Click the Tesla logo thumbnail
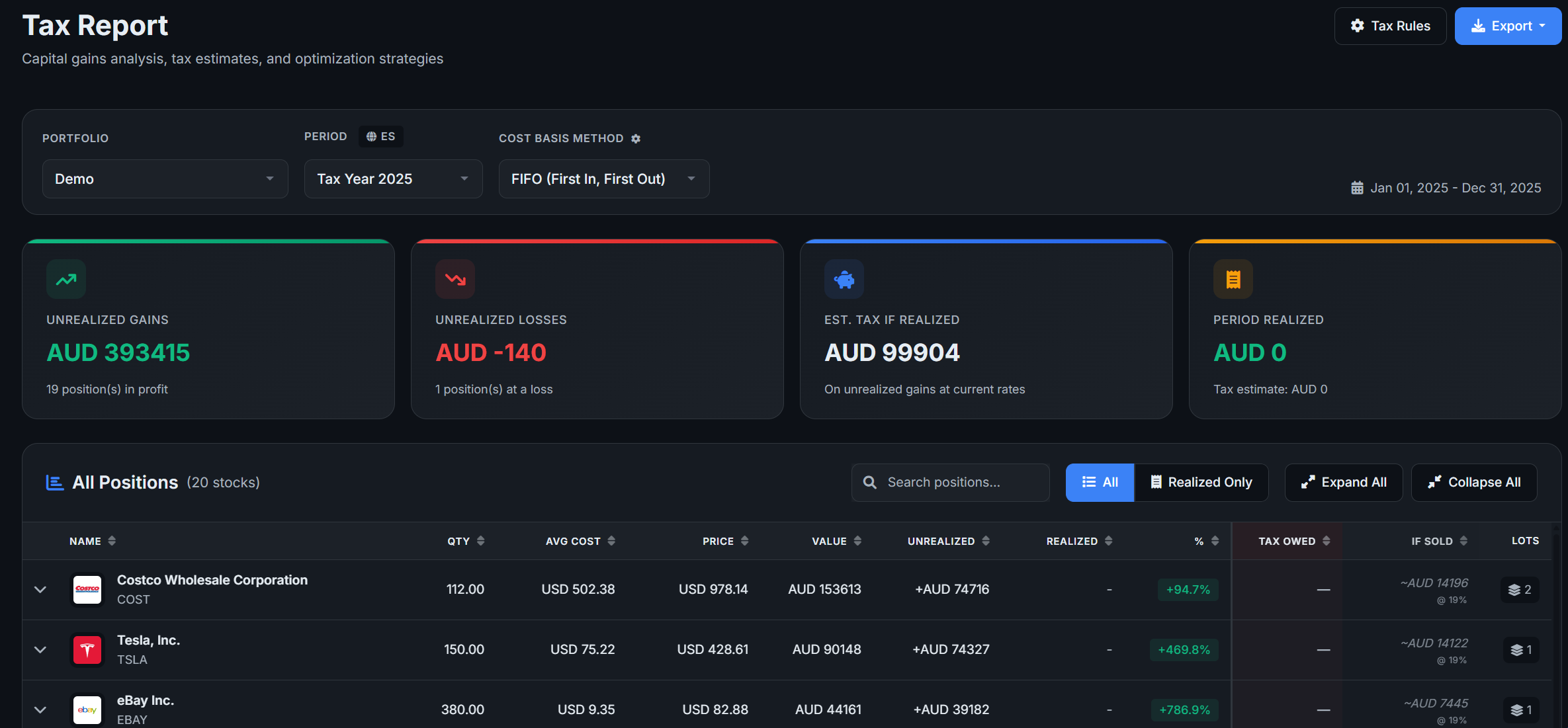Viewport: 1568px width, 728px height. [x=87, y=650]
